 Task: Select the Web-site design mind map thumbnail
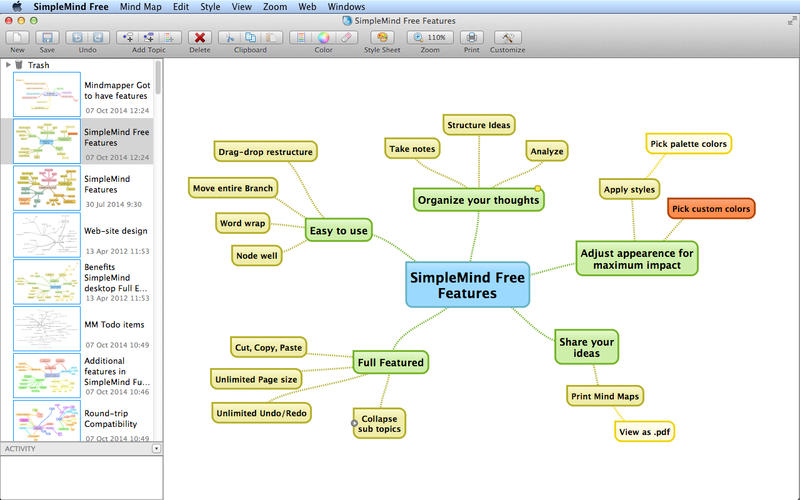click(x=47, y=234)
